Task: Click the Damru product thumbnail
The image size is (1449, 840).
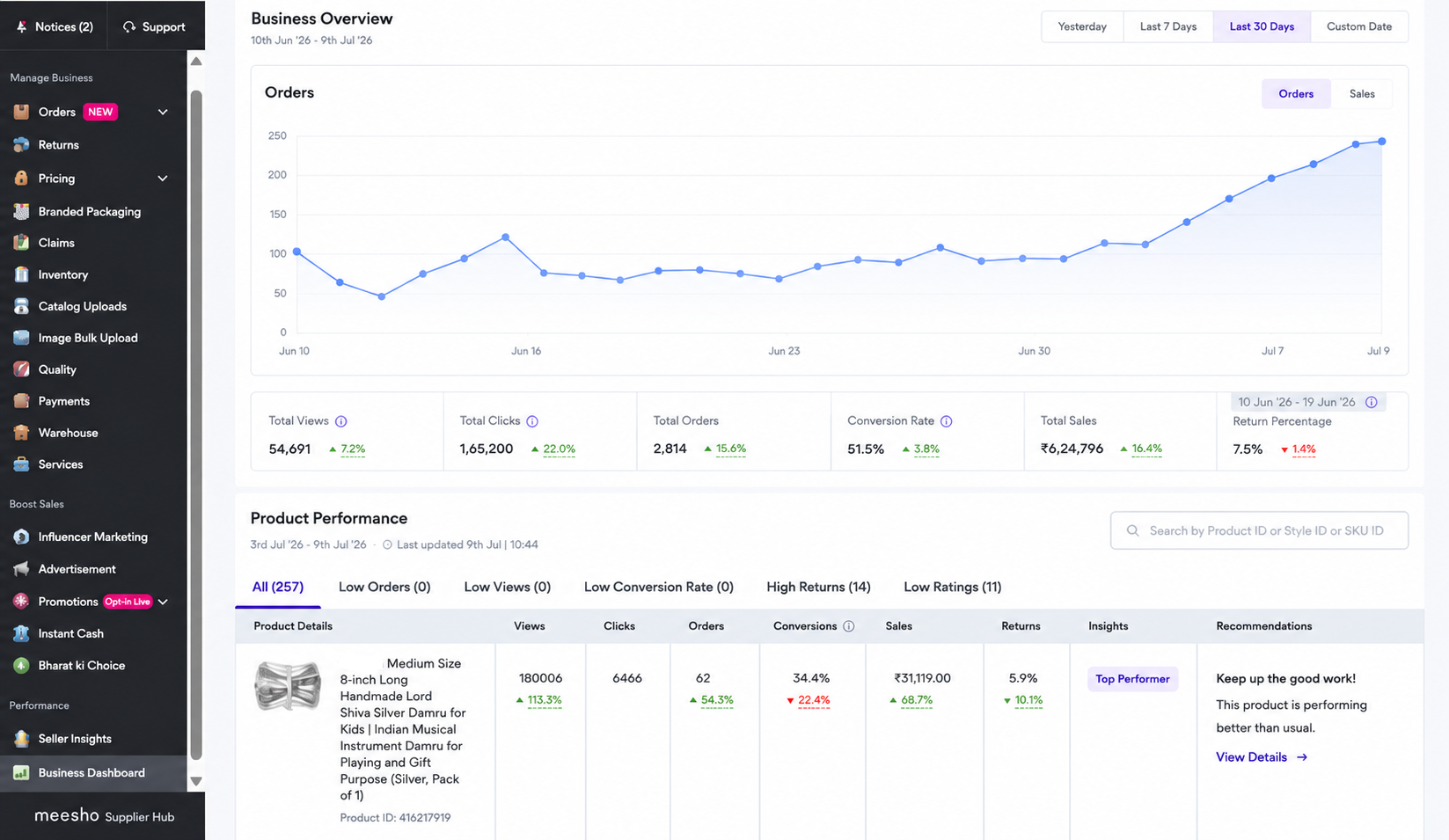Action: (288, 685)
